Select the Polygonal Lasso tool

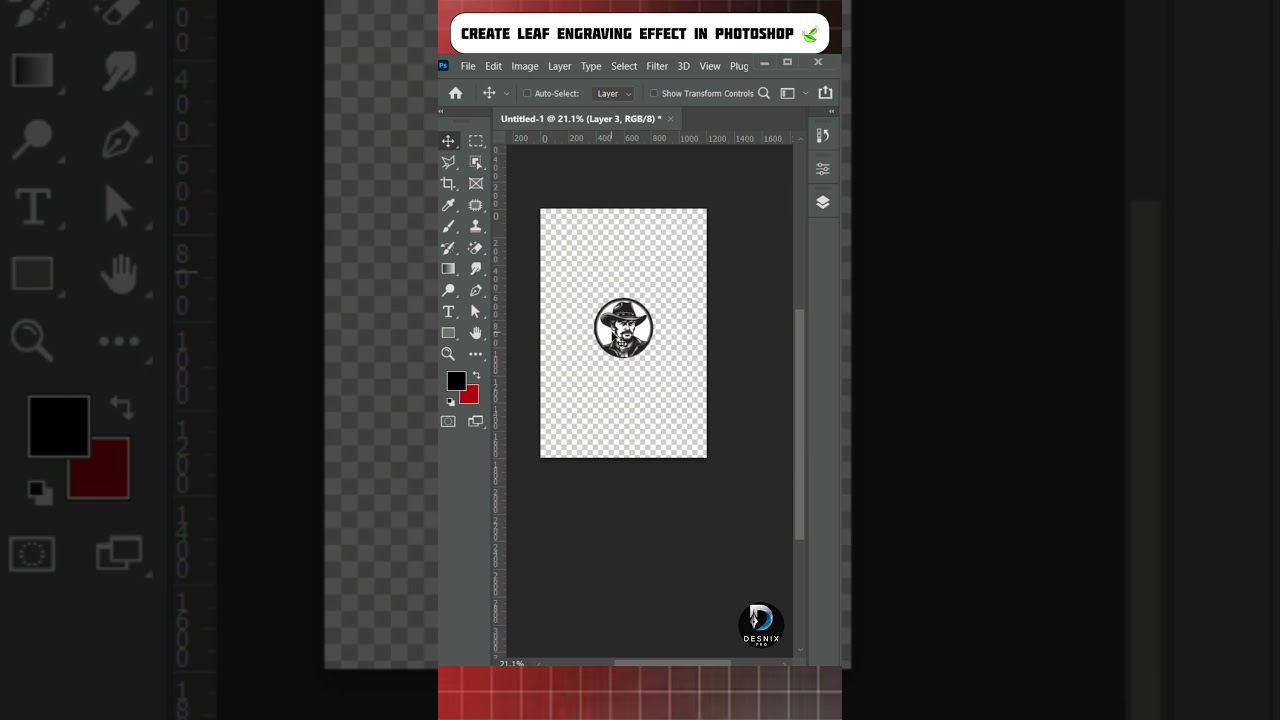coord(448,162)
